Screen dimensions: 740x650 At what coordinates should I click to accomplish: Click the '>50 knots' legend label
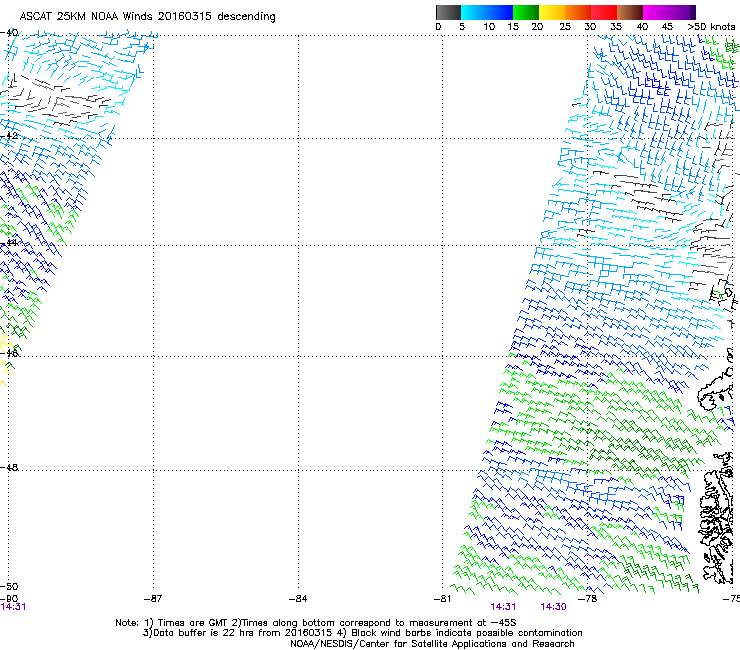tap(711, 27)
